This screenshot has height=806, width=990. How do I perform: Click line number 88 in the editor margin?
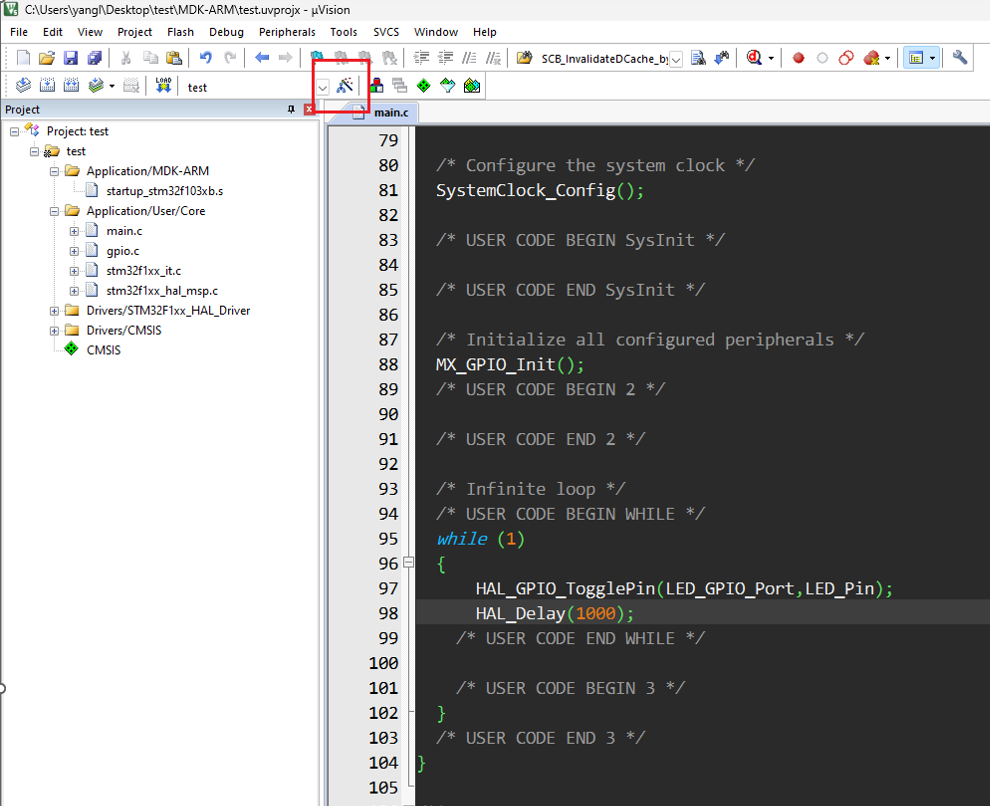coord(388,365)
